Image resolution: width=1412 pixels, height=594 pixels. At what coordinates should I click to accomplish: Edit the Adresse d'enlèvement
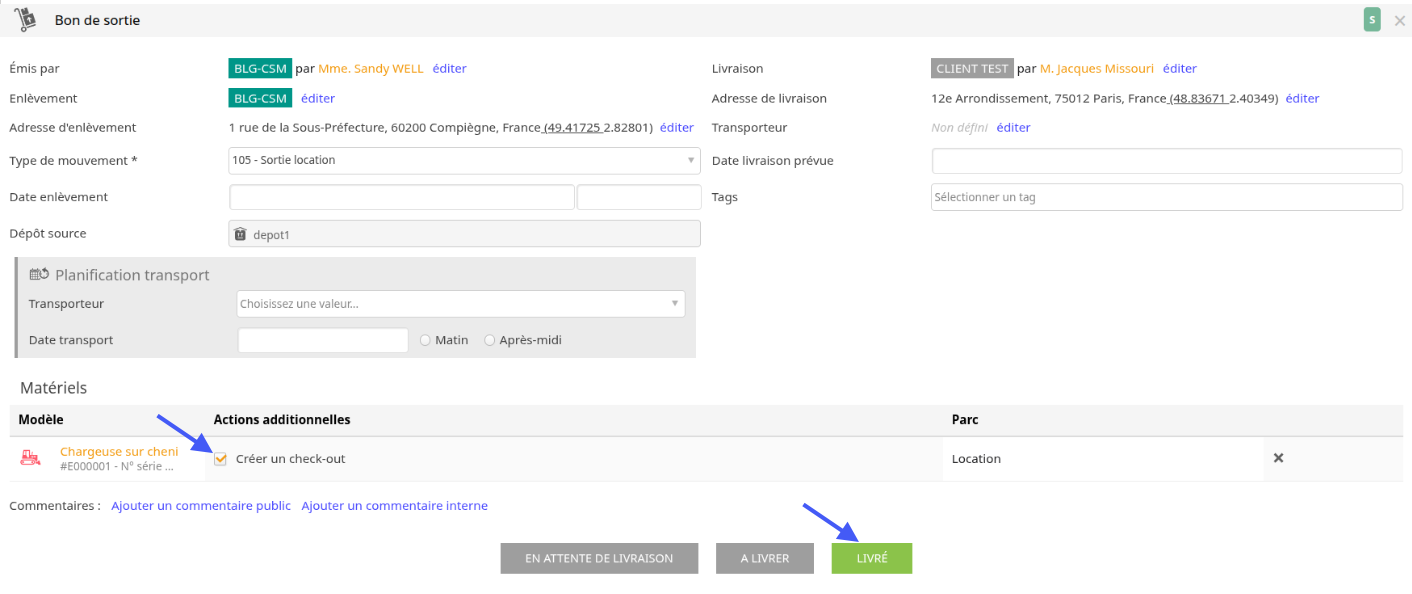pyautogui.click(x=677, y=127)
